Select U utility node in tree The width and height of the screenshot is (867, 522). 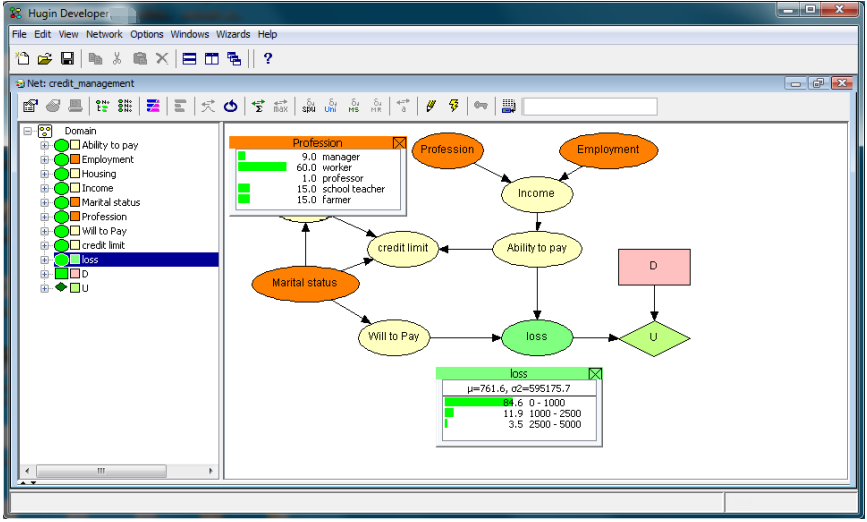(85, 289)
